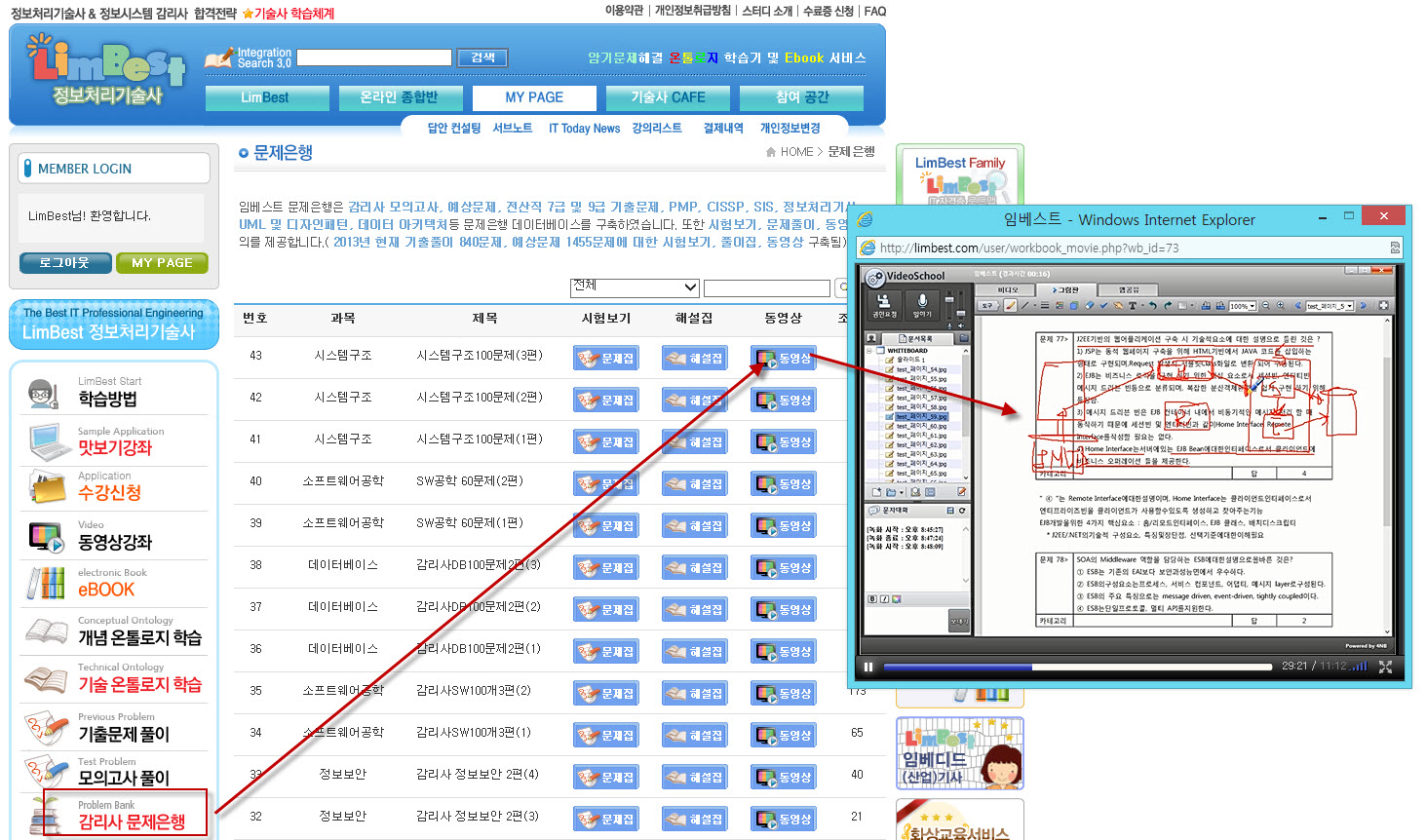
Task: Toggle italic in the chat format bar
Action: point(884,599)
